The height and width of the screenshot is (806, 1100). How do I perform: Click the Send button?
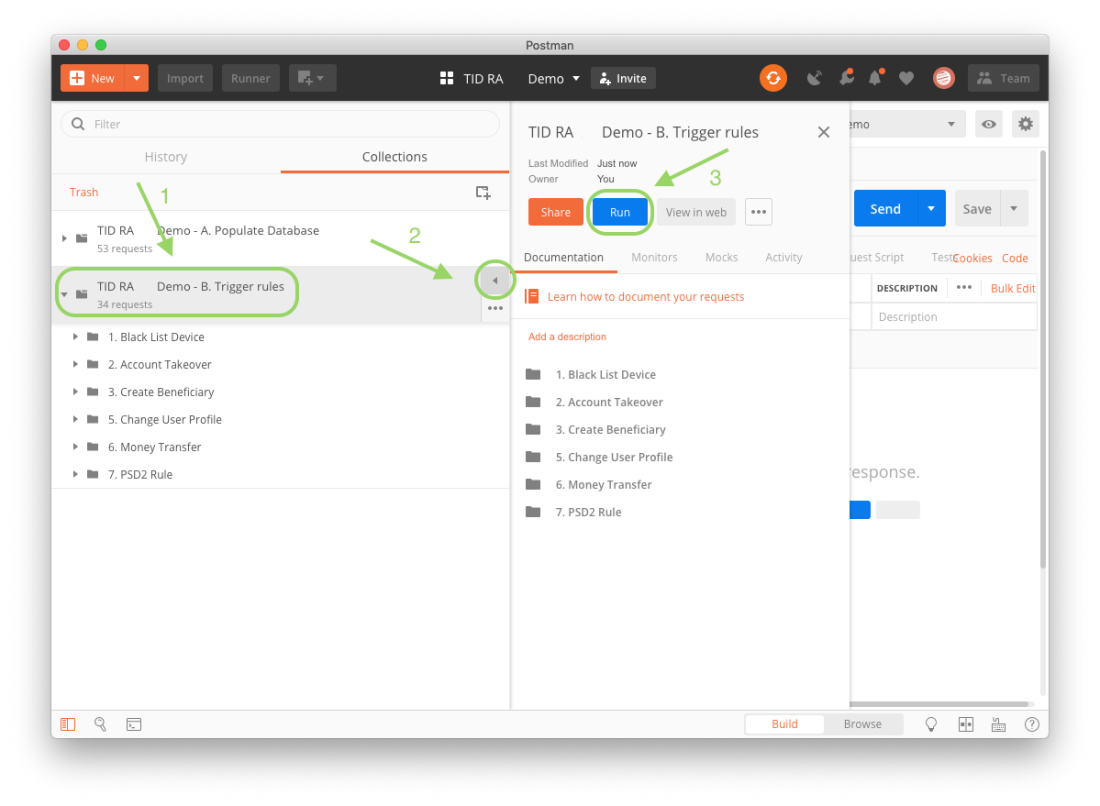[x=885, y=208]
